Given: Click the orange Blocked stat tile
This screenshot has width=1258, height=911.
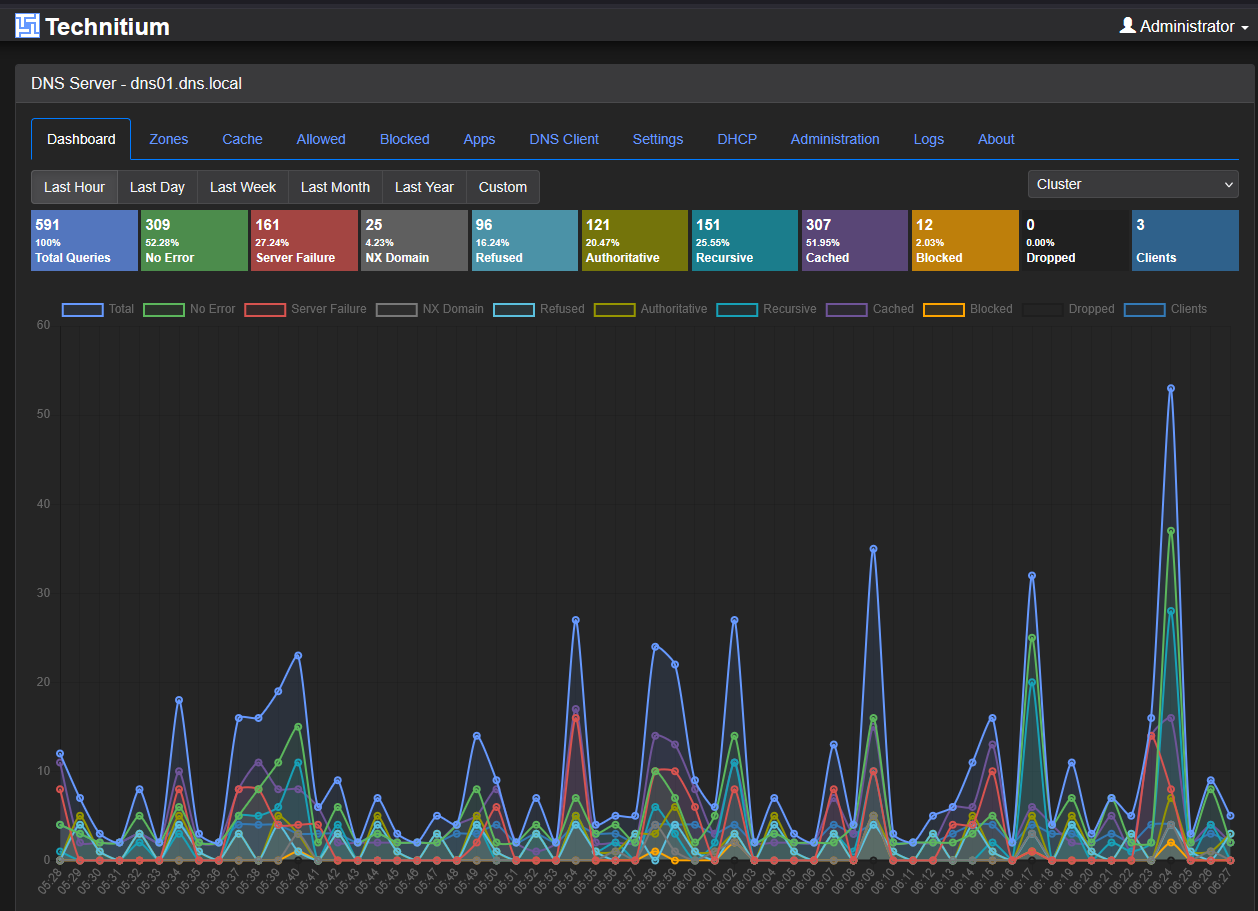Looking at the screenshot, I should (965, 240).
